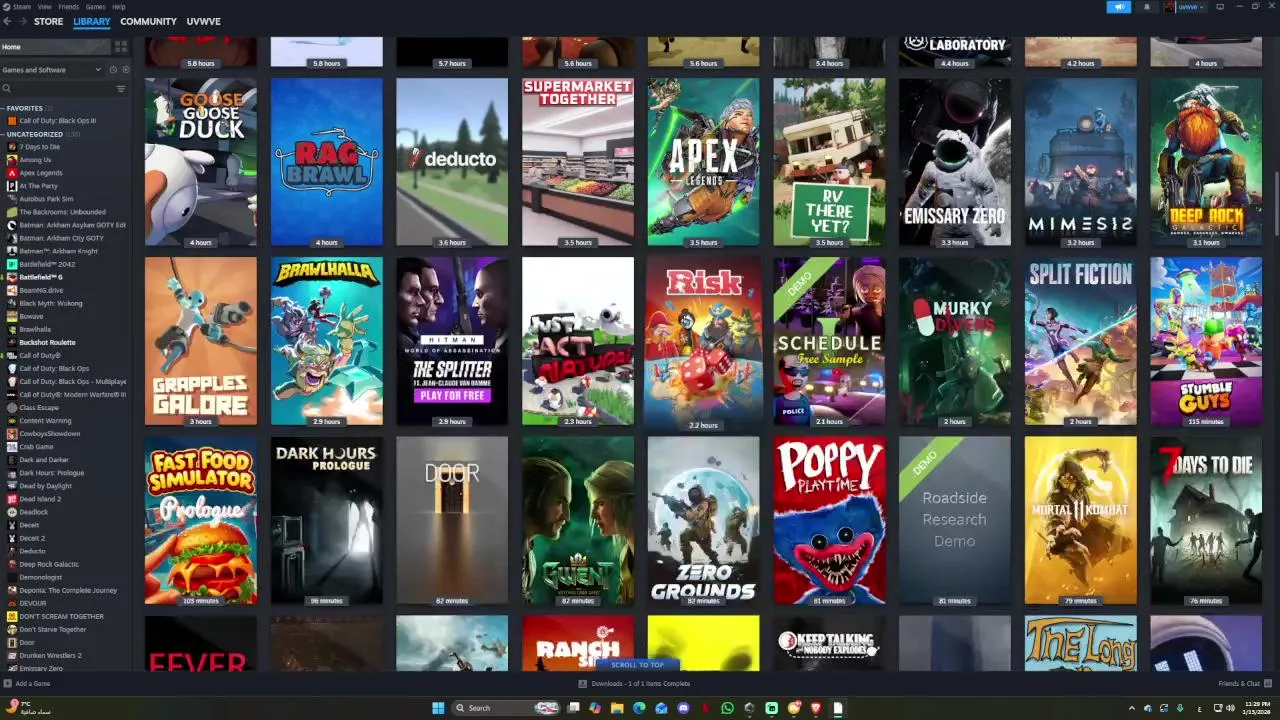Select 7 Days to Die in sidebar list
Screen dimensions: 1280x720
tap(40, 147)
